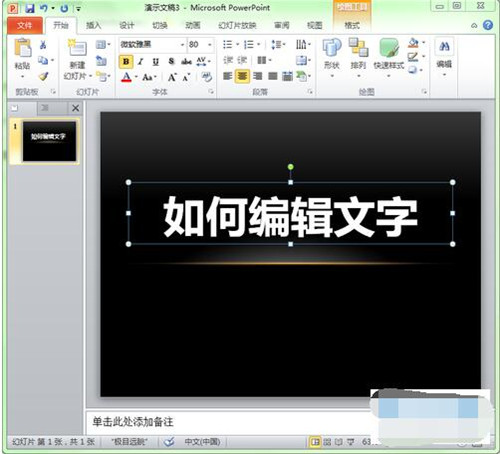Open the line spacing dropdown
The width and height of the screenshot is (500, 454).
click(x=278, y=44)
